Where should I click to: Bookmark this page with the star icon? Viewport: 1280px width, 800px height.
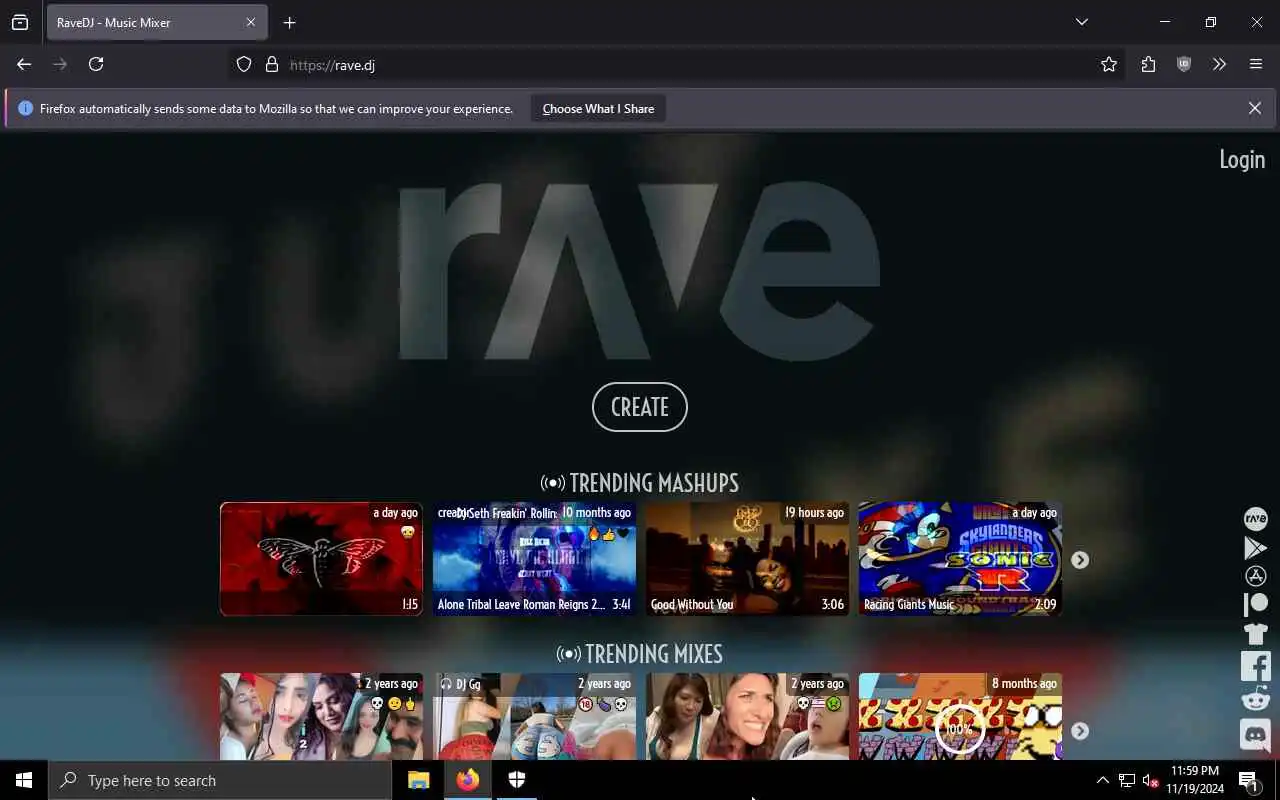[x=1109, y=64]
